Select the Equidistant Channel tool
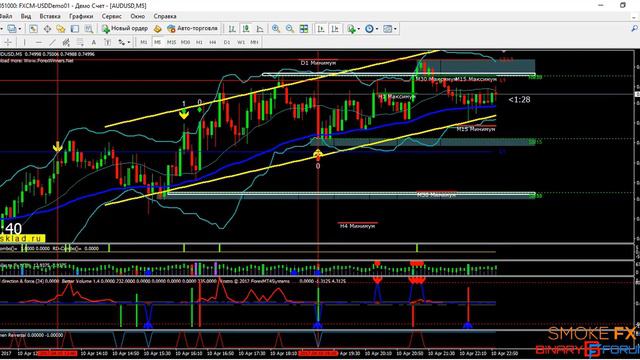Screen dimensions: 640x360 (x=66, y=42)
